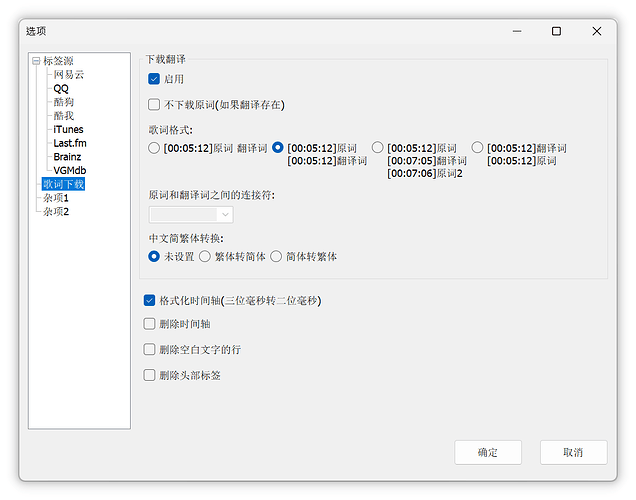
Task: Click the 确定 button
Action: pos(488,453)
